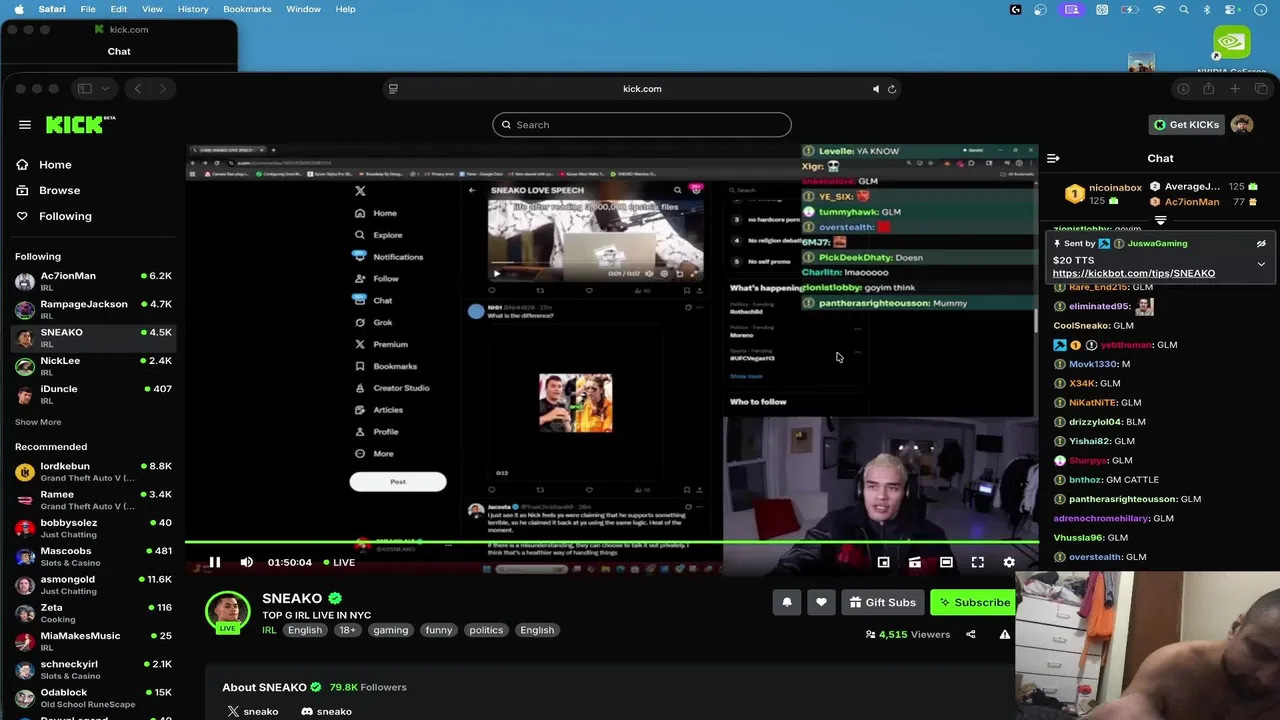Create a clip of stream
1280x720 pixels.
pyautogui.click(x=915, y=562)
